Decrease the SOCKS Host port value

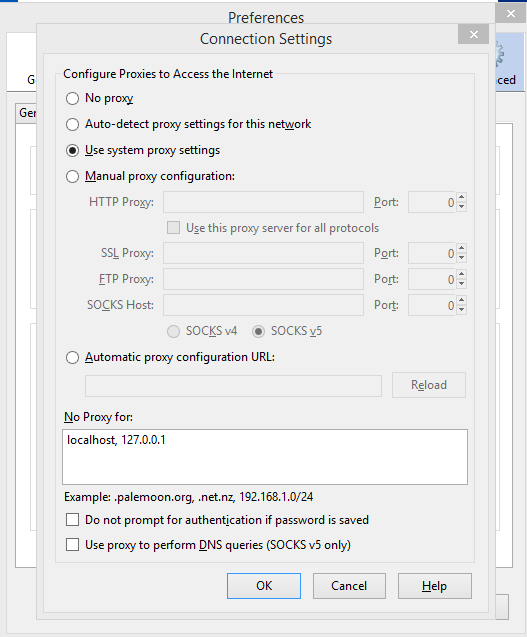(461, 310)
